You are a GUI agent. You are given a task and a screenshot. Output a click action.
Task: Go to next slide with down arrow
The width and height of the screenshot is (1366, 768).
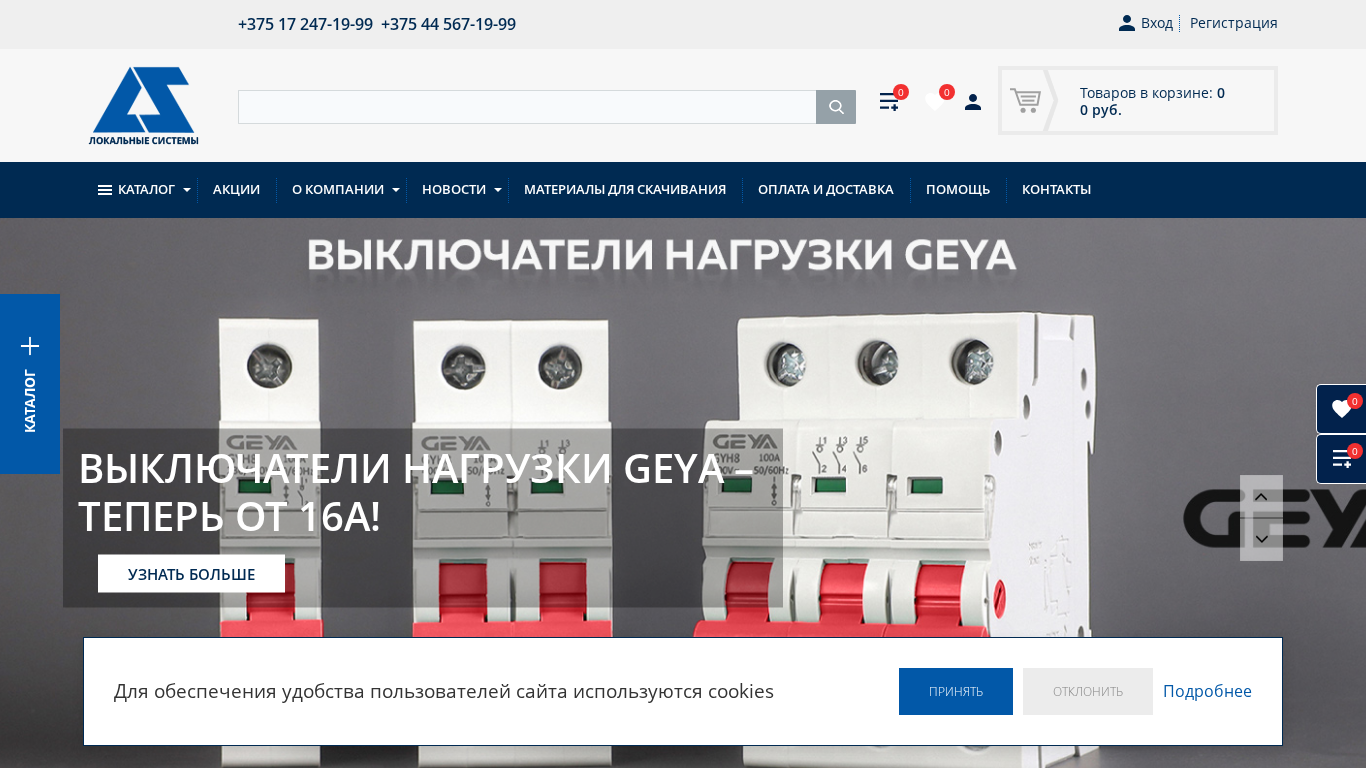pos(1261,539)
